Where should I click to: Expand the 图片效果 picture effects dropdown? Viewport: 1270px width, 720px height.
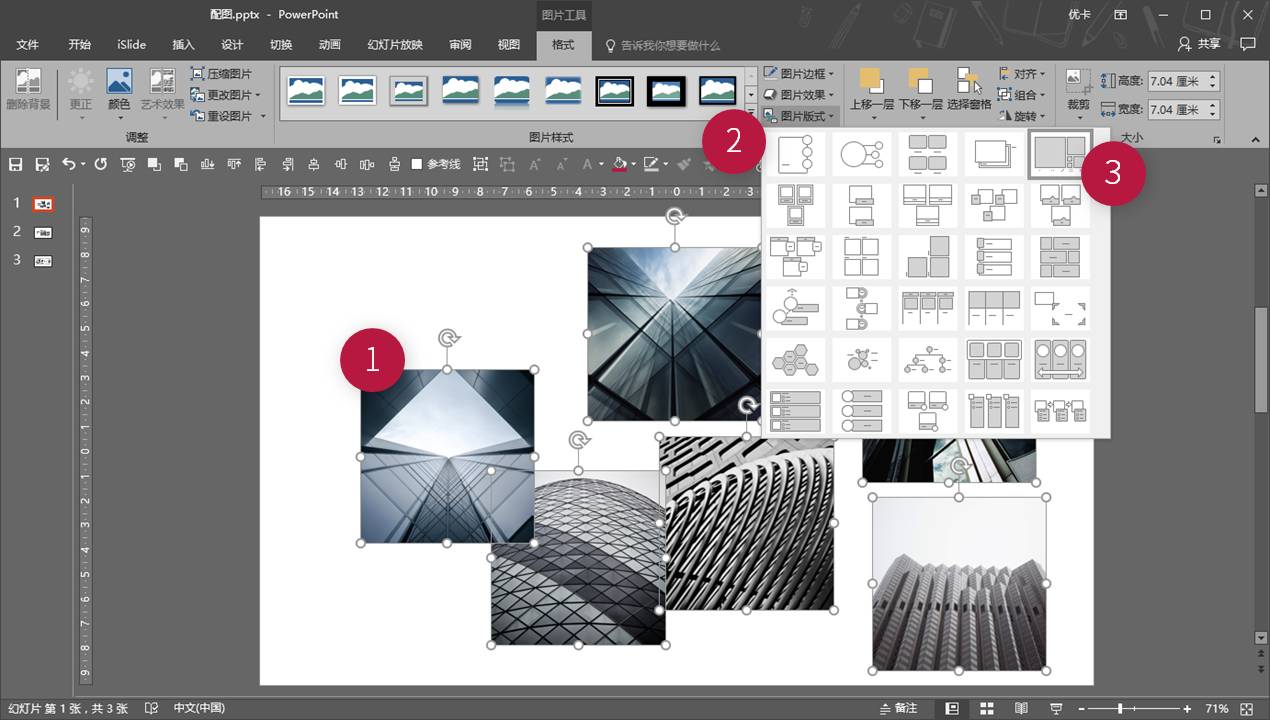799,95
